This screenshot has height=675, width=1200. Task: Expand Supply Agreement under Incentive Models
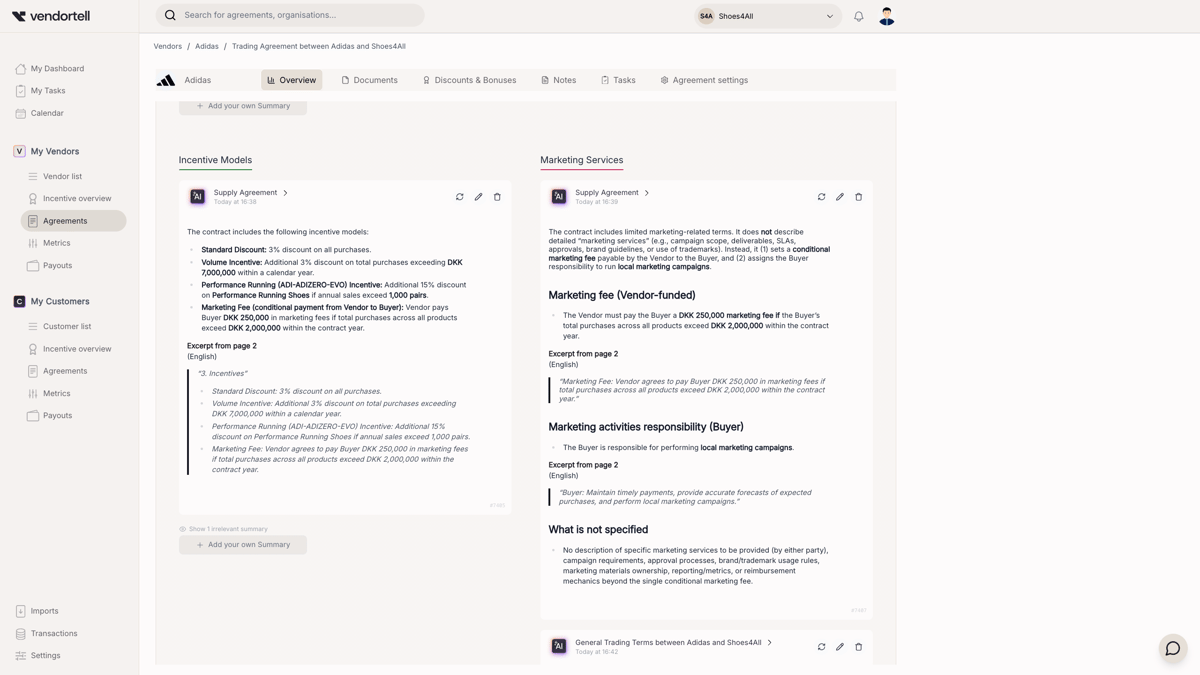(285, 193)
